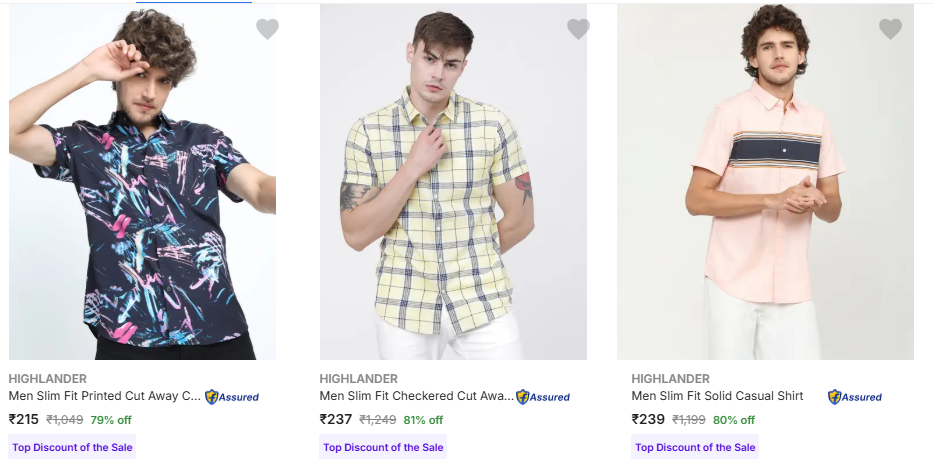This screenshot has width=934, height=465.
Task: Toggle wishlist heart on checkered shirt
Action: pyautogui.click(x=578, y=29)
